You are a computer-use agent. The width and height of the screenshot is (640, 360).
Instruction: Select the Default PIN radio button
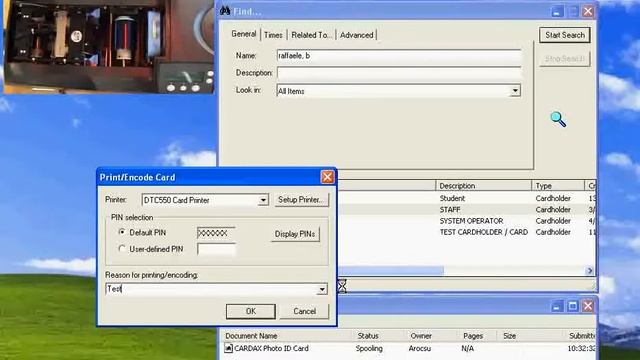(x=122, y=232)
